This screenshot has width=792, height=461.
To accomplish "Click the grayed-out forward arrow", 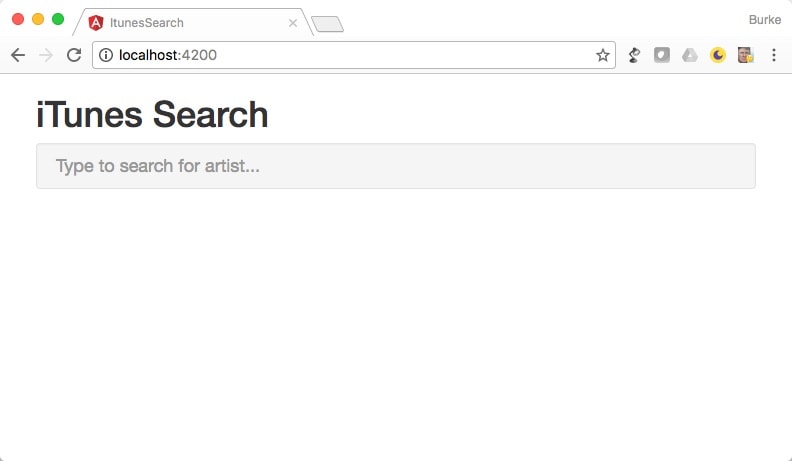I will click(x=46, y=55).
